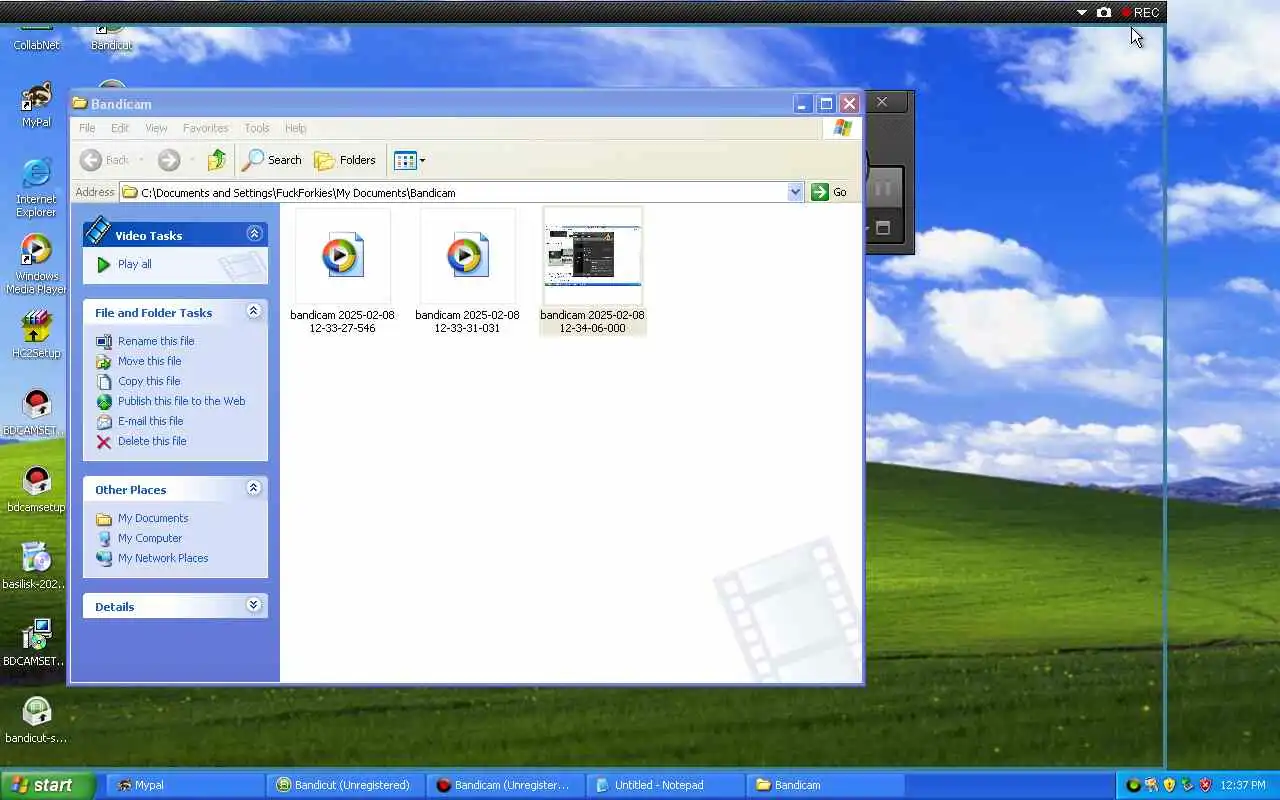This screenshot has width=1280, height=800.
Task: Switch to Untitled - Notepad taskbar button
Action: (665, 785)
